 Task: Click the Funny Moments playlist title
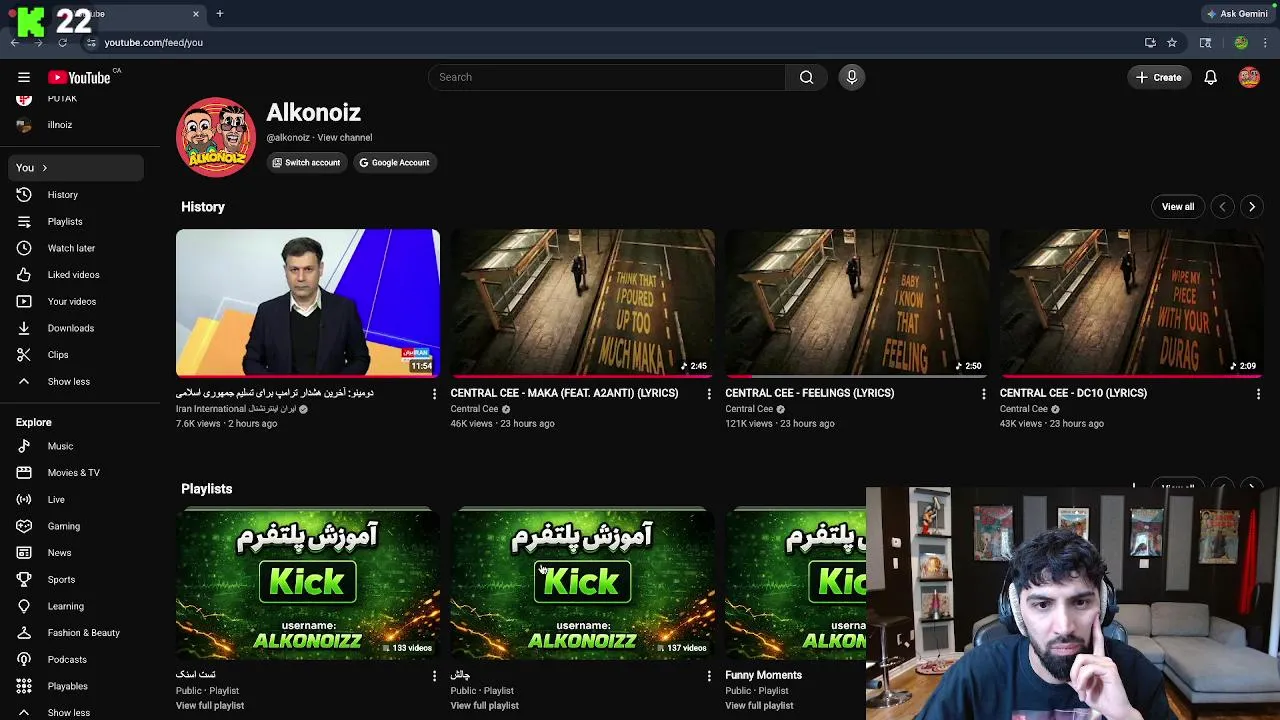763,675
